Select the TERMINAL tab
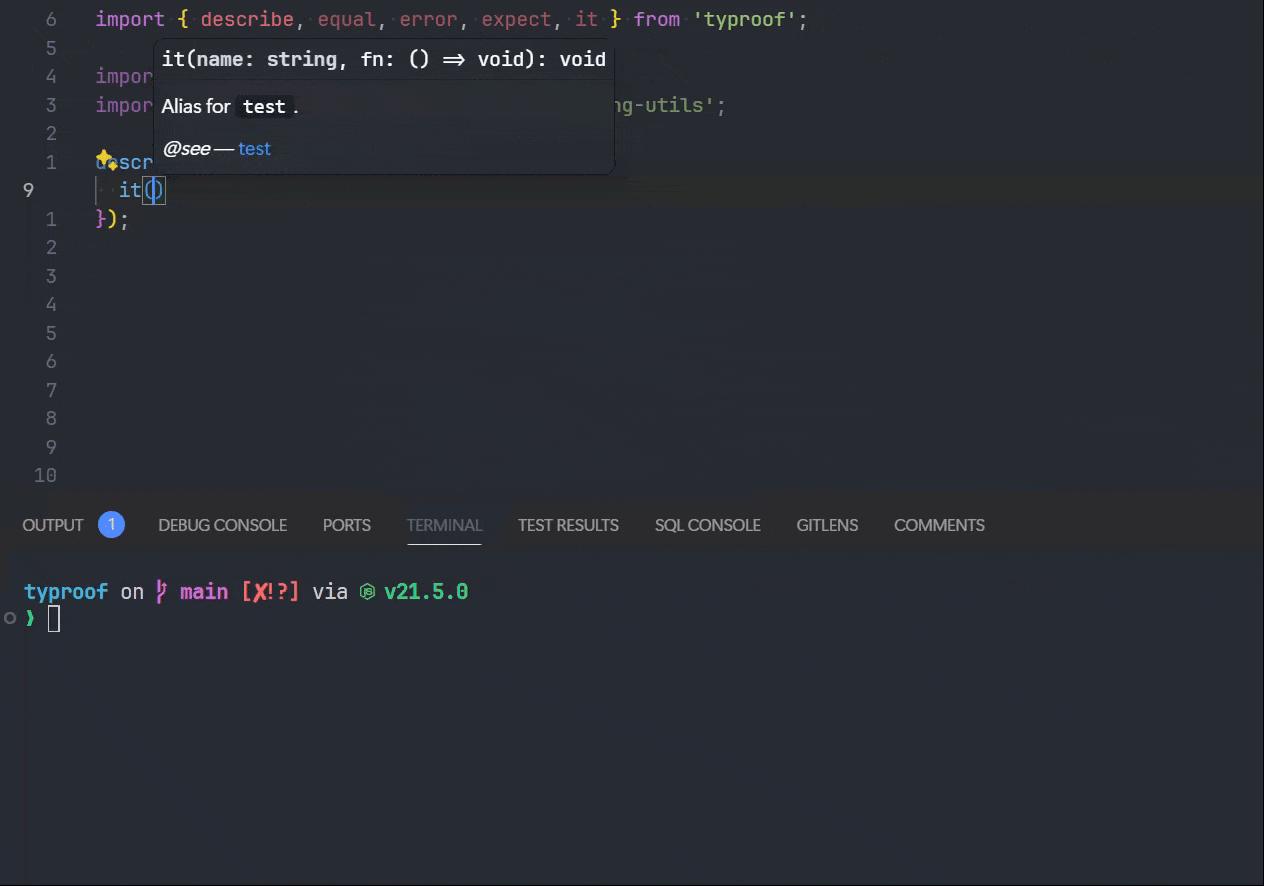The width and height of the screenshot is (1264, 886). point(444,525)
